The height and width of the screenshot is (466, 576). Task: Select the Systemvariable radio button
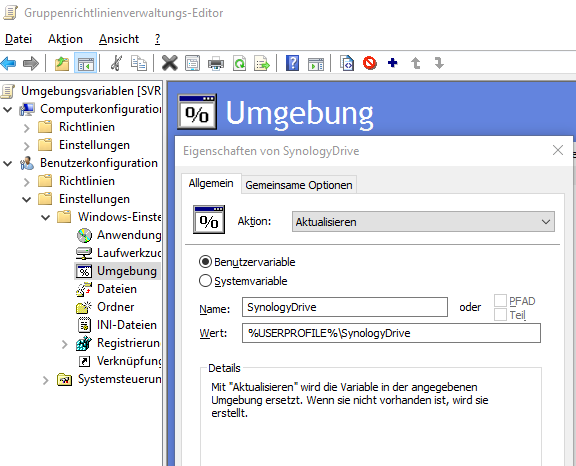[205, 281]
